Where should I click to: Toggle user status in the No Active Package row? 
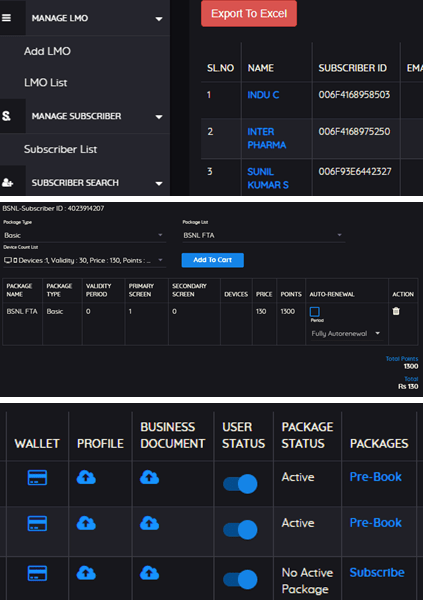point(240,579)
